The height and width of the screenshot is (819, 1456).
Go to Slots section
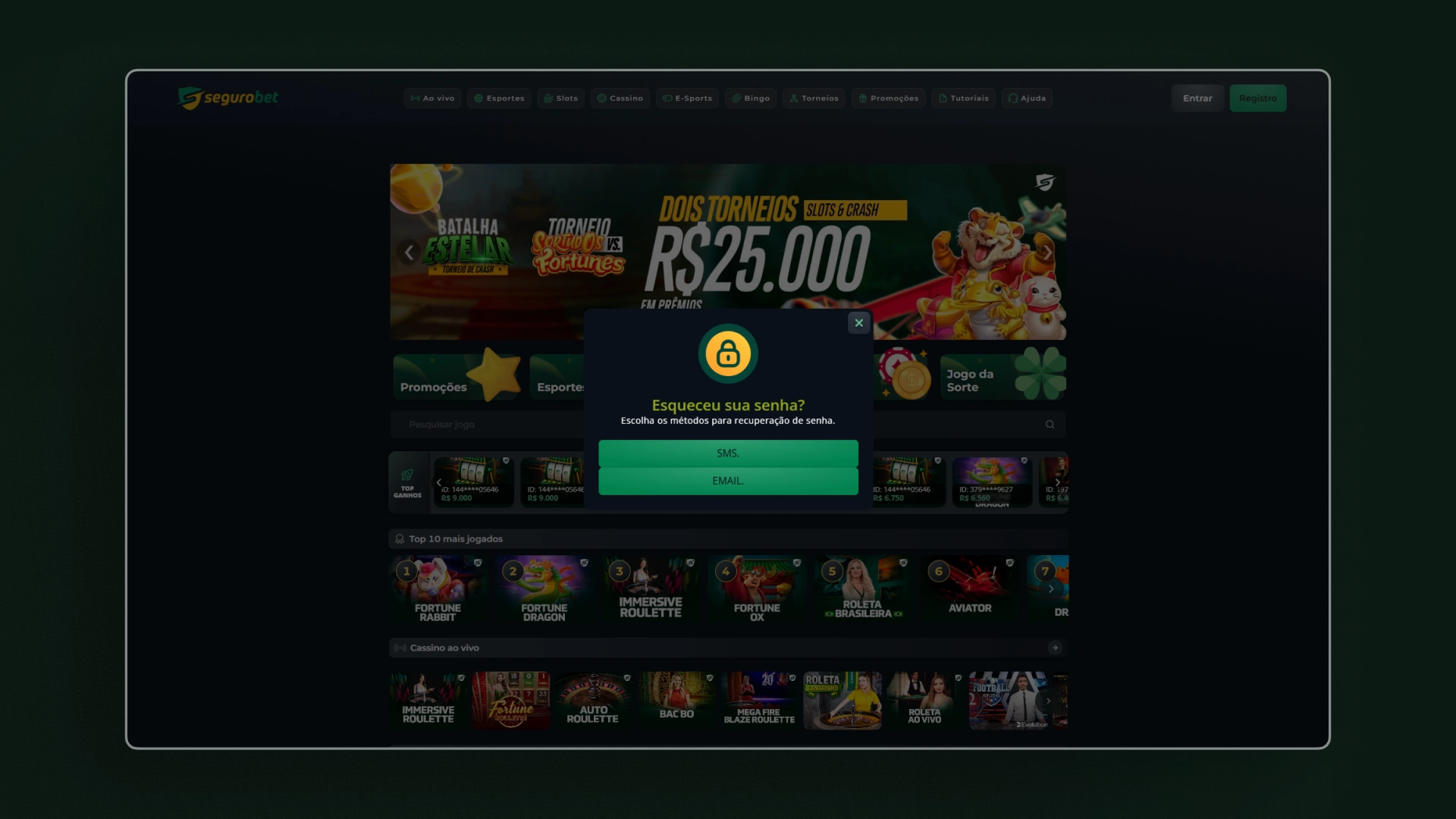tap(560, 99)
